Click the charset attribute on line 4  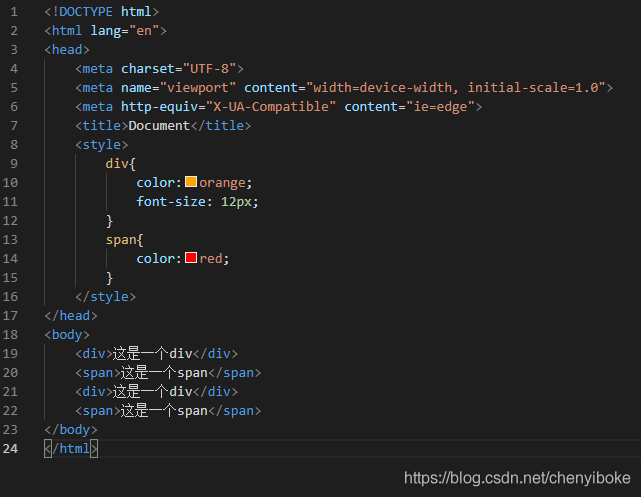pos(148,69)
